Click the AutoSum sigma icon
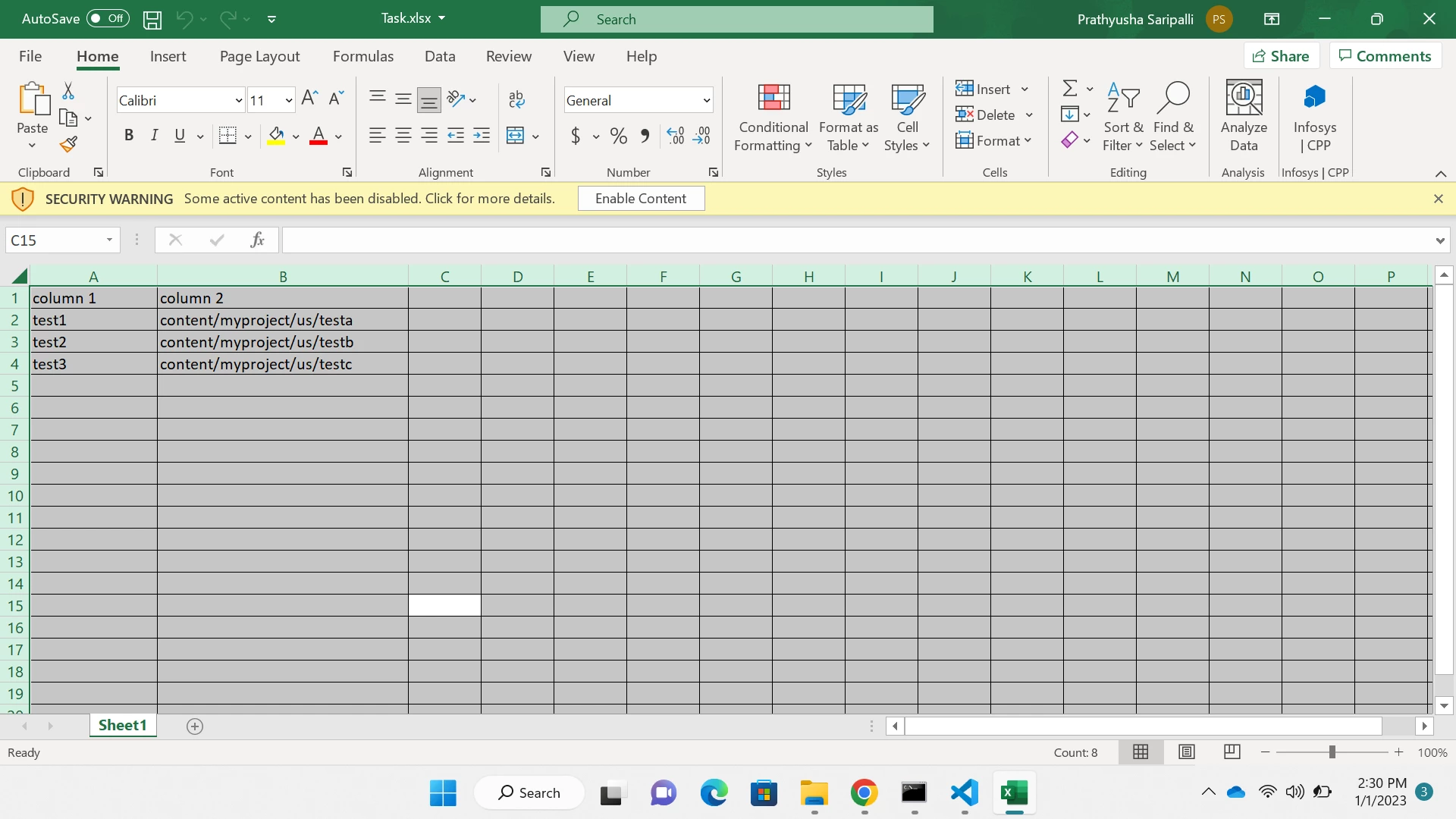Image resolution: width=1456 pixels, height=819 pixels. pyautogui.click(x=1069, y=89)
